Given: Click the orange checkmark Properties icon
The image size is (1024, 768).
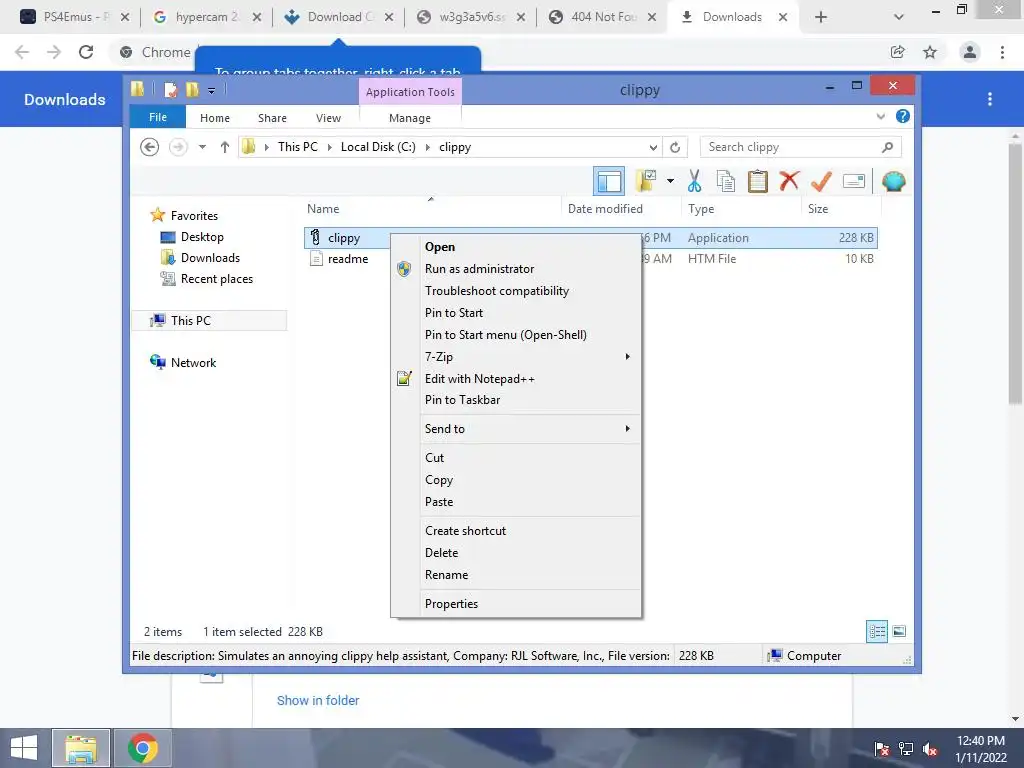Looking at the screenshot, I should coord(821,181).
